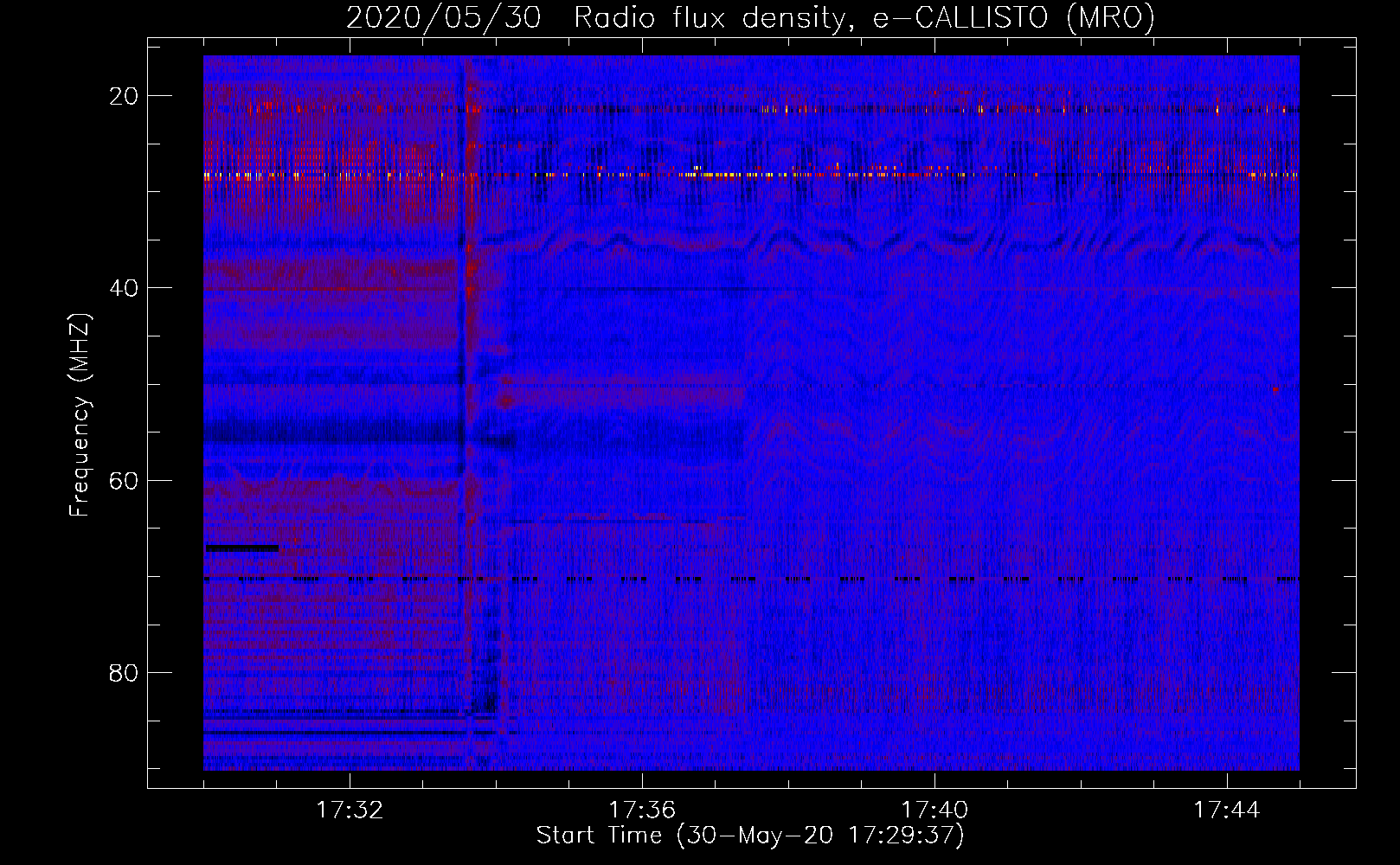
Task: Click the 17:44 time tick label
Action: (1227, 811)
